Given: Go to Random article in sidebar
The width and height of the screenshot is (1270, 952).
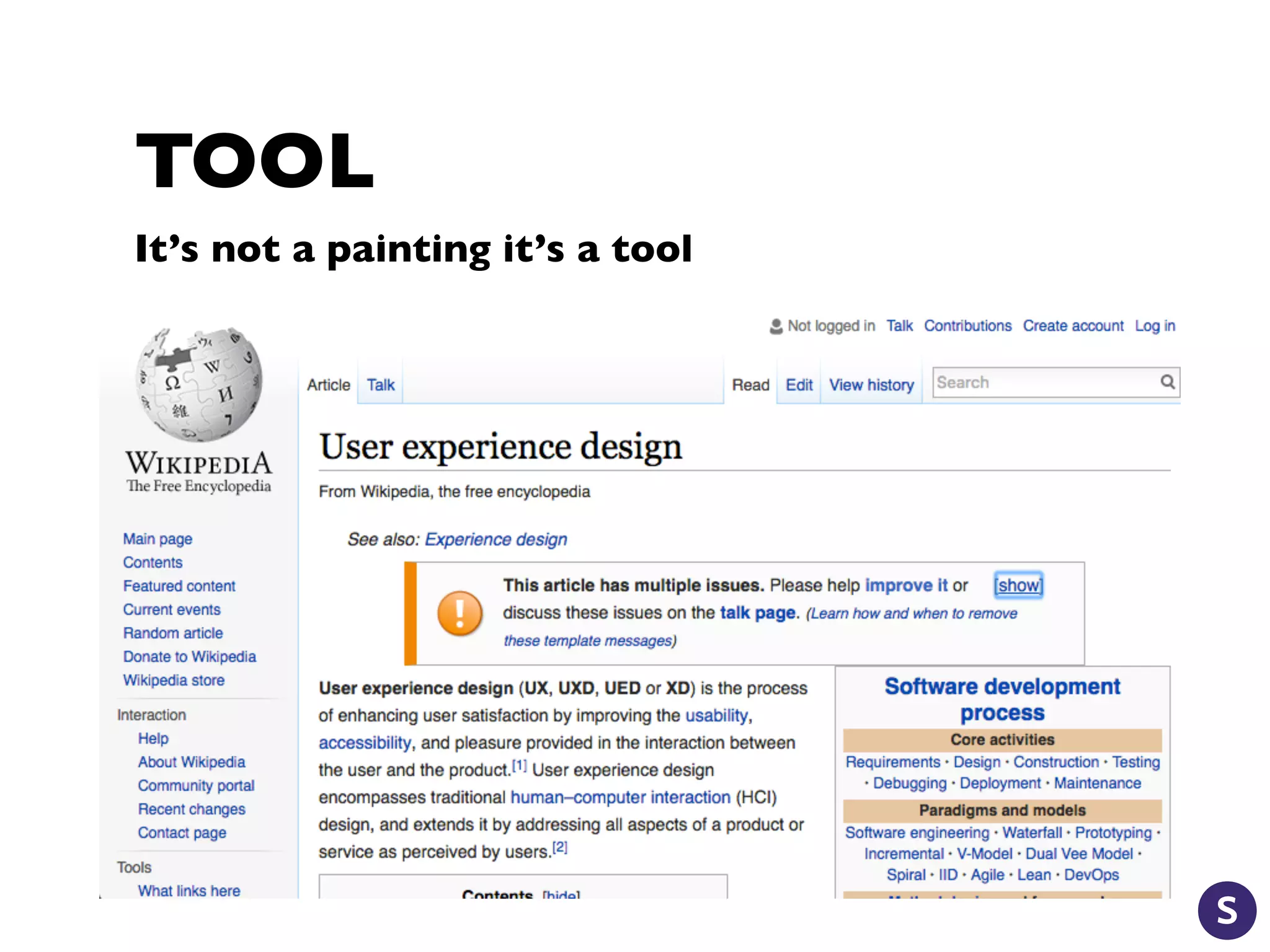Looking at the screenshot, I should click(173, 633).
